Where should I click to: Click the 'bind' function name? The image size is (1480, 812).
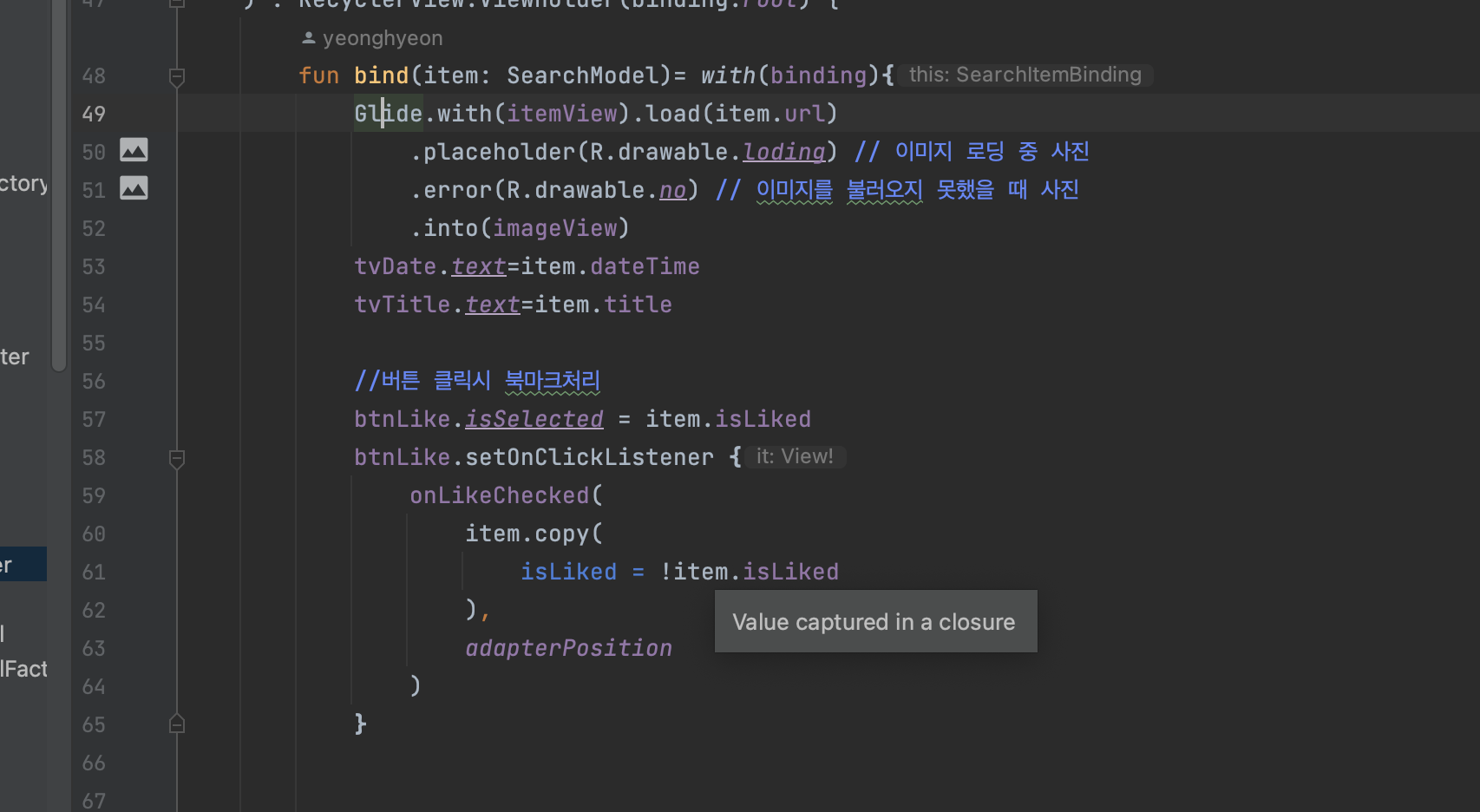click(x=381, y=75)
